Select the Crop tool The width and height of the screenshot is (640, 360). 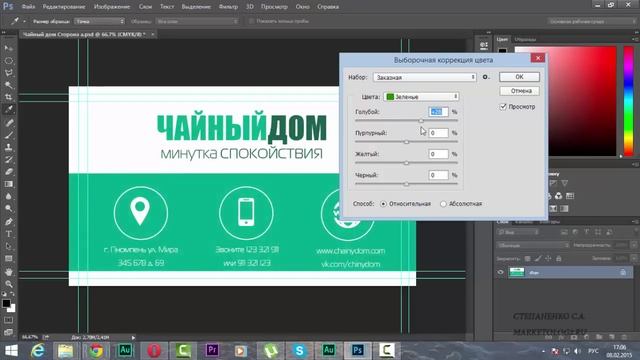coord(9,97)
